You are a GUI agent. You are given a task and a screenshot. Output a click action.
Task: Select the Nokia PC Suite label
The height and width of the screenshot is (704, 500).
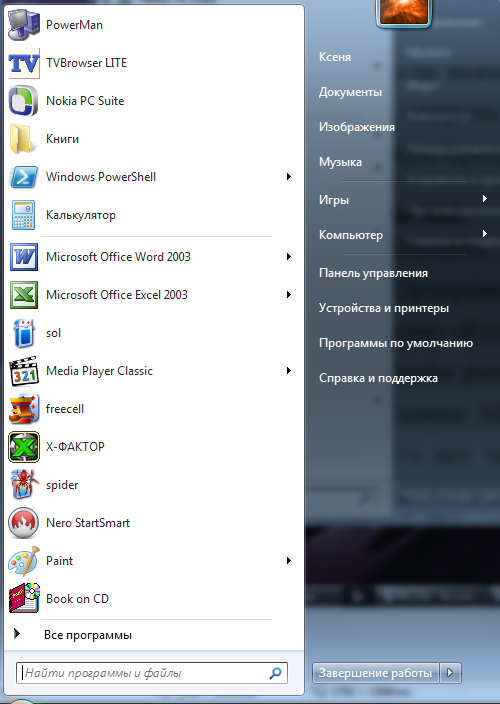[x=85, y=101]
